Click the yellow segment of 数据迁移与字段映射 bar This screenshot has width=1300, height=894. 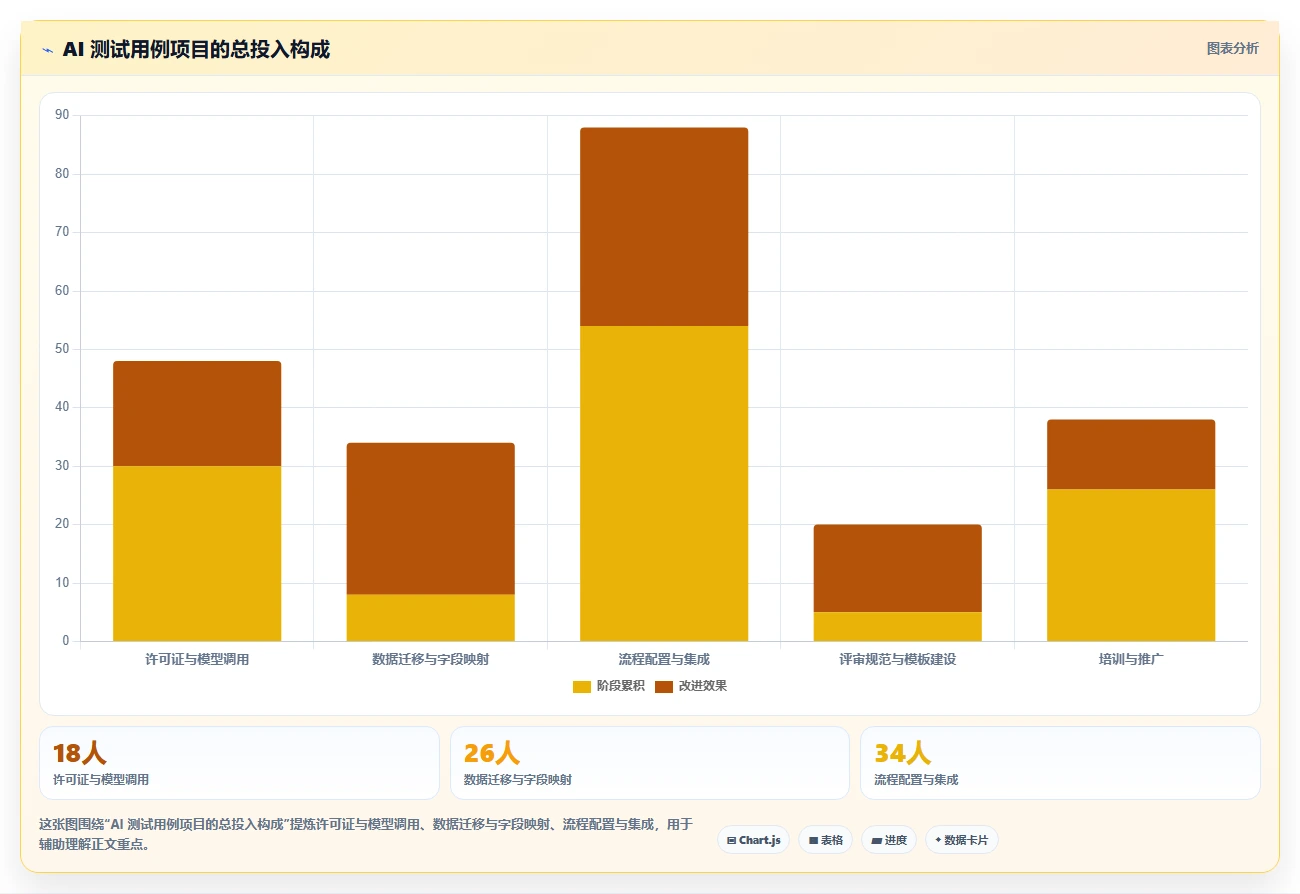tap(430, 618)
